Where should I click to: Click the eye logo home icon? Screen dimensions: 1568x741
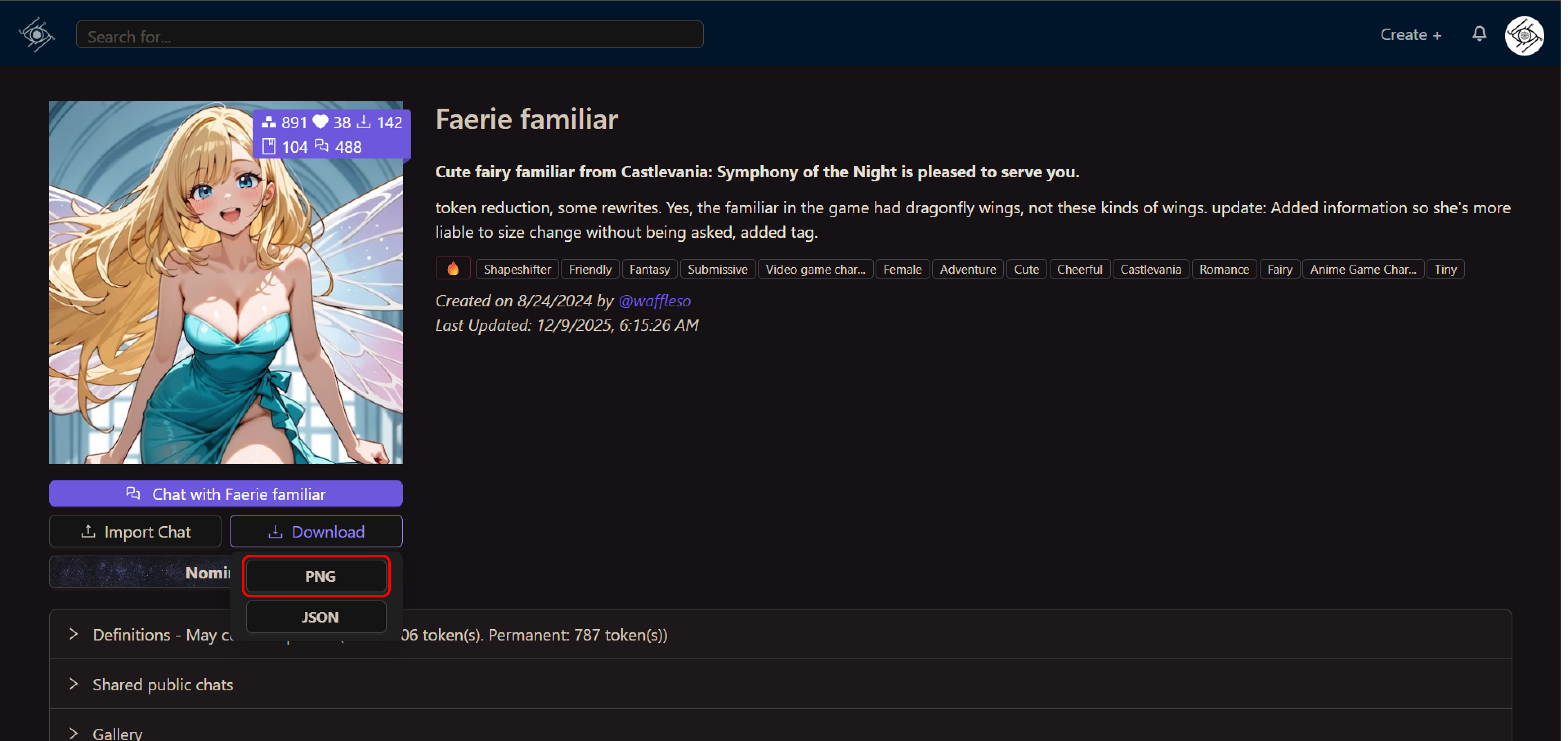(36, 35)
